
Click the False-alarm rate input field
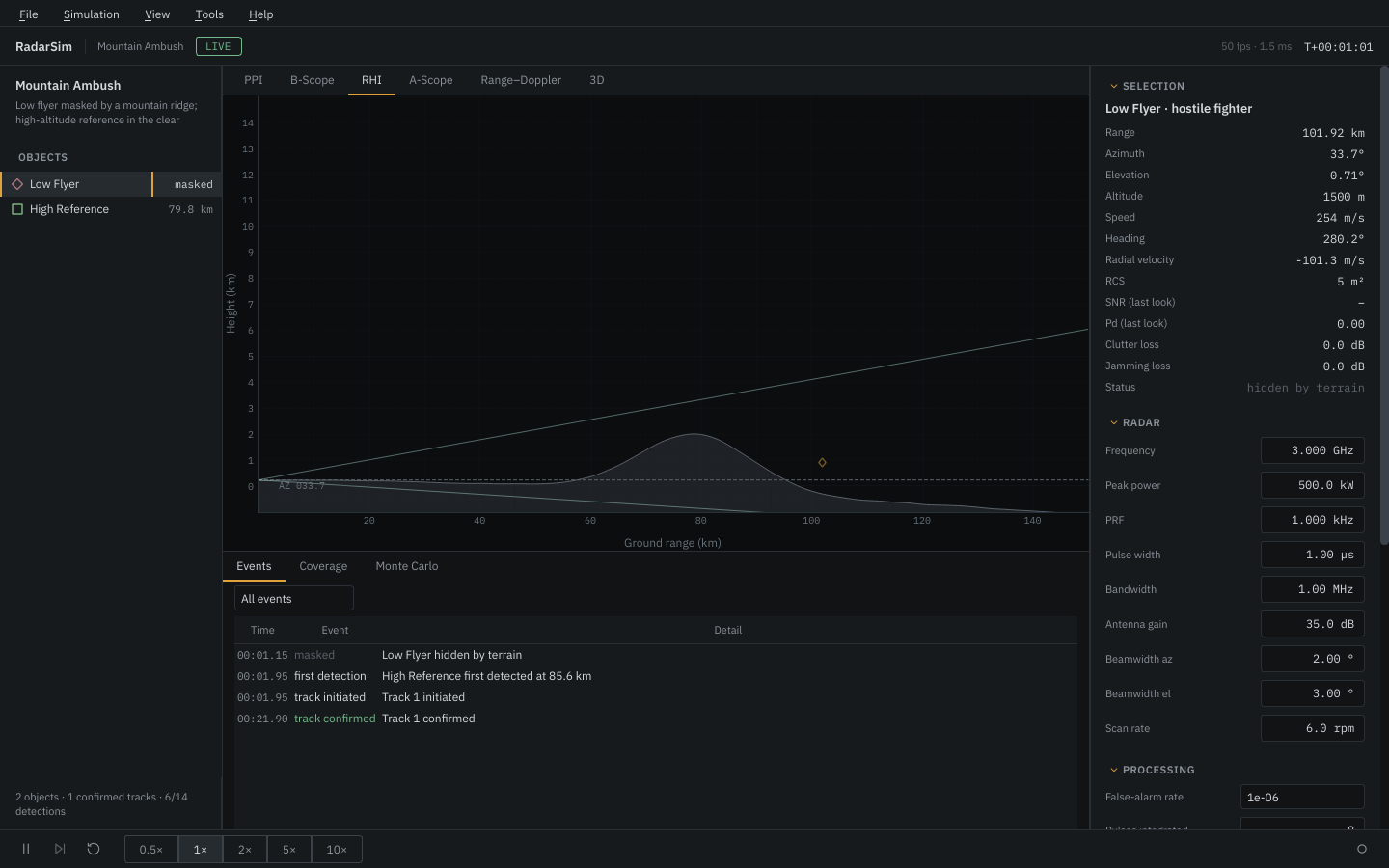[x=1302, y=797]
